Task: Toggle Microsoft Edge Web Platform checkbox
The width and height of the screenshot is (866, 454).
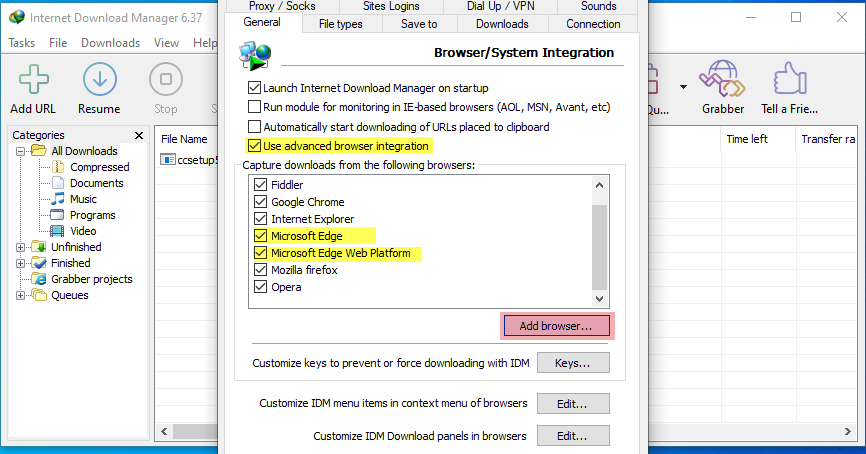Action: tap(260, 253)
